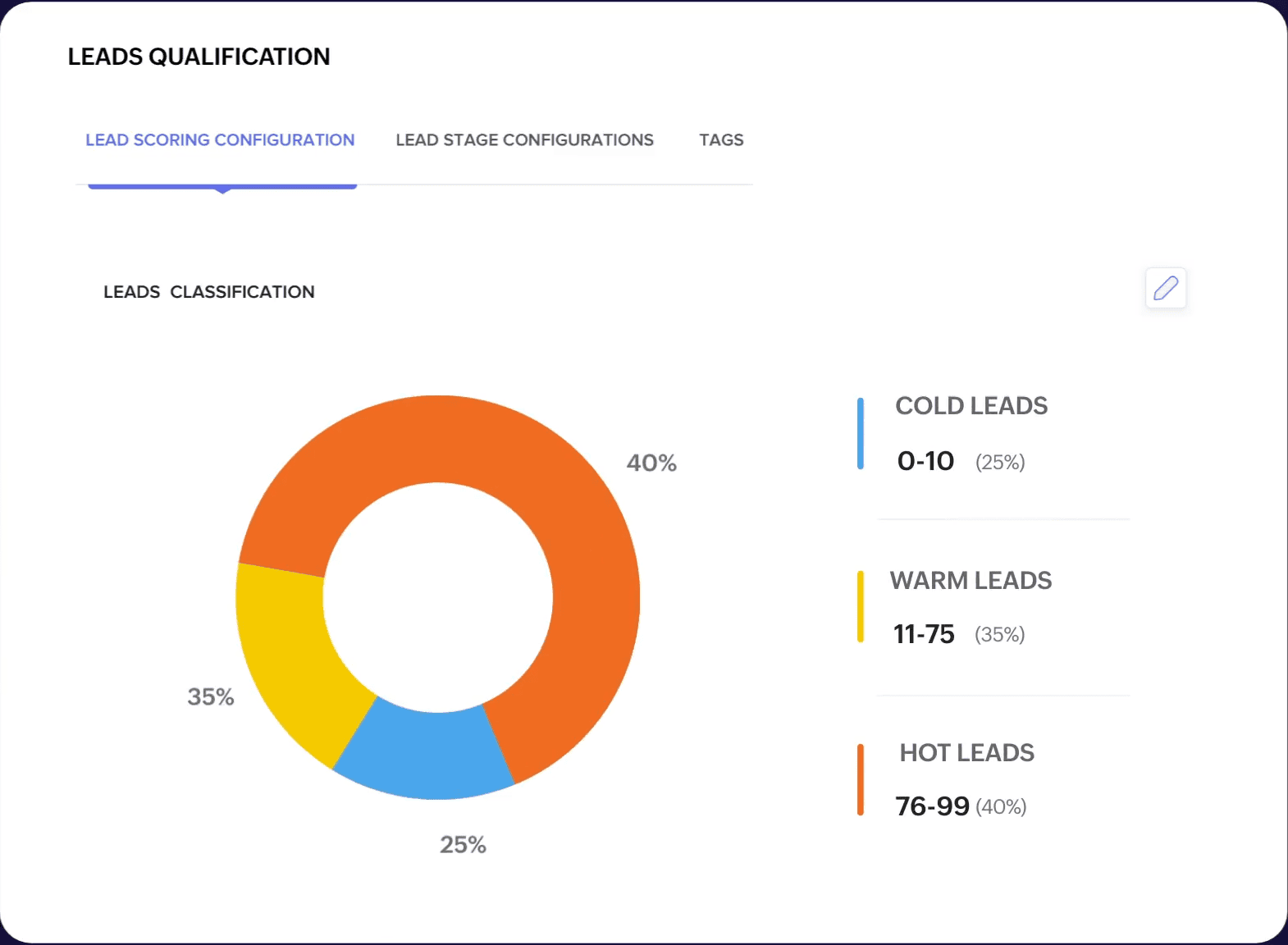The width and height of the screenshot is (1288, 945).
Task: Click the 11-75 score range value
Action: pos(924,634)
